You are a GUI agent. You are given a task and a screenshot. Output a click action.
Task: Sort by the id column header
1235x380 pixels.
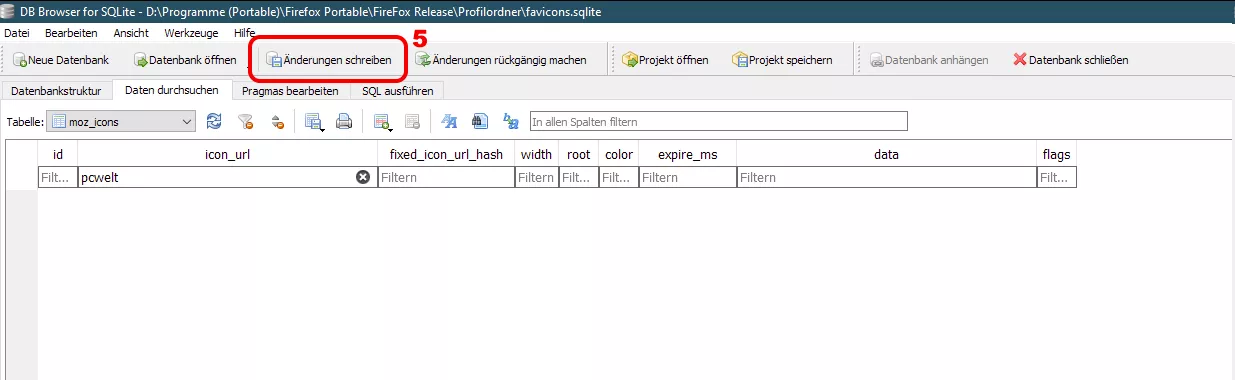point(57,155)
